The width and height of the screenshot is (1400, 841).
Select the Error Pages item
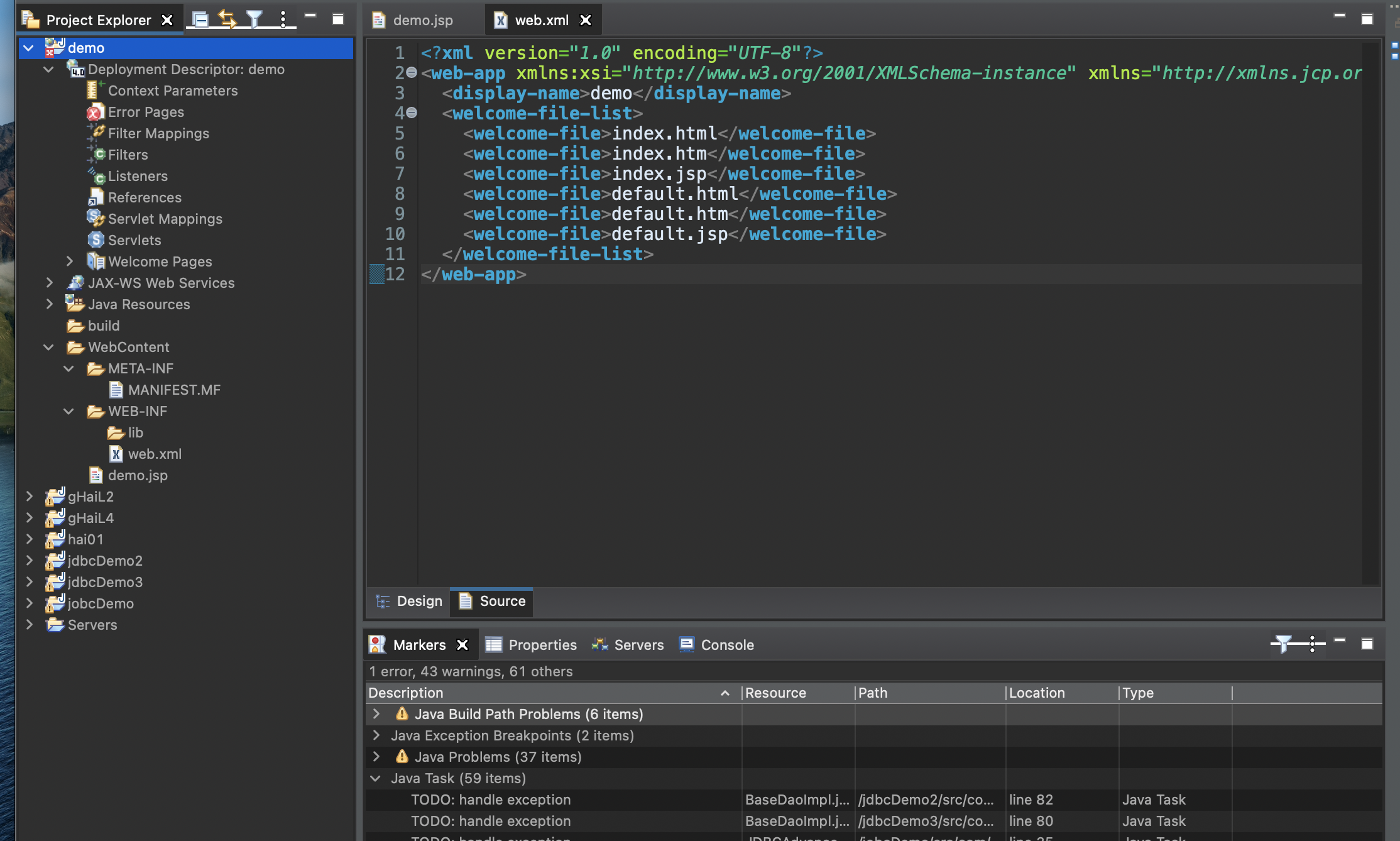coord(146,112)
